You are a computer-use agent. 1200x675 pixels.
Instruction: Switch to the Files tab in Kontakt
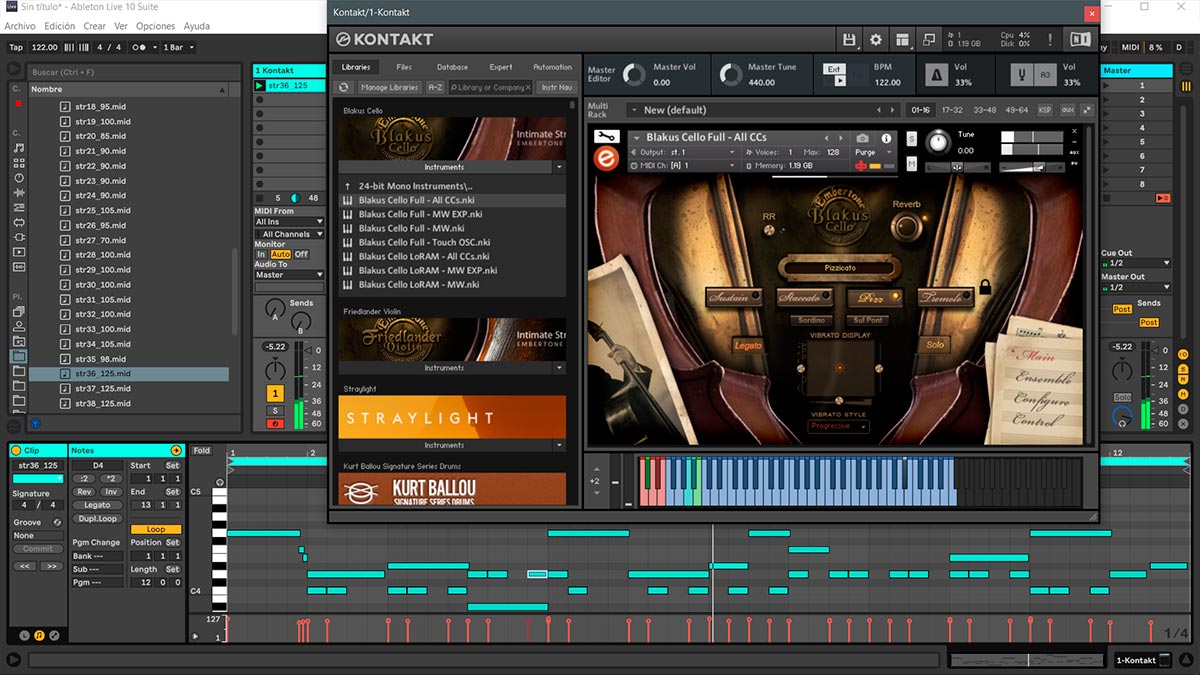coord(404,67)
